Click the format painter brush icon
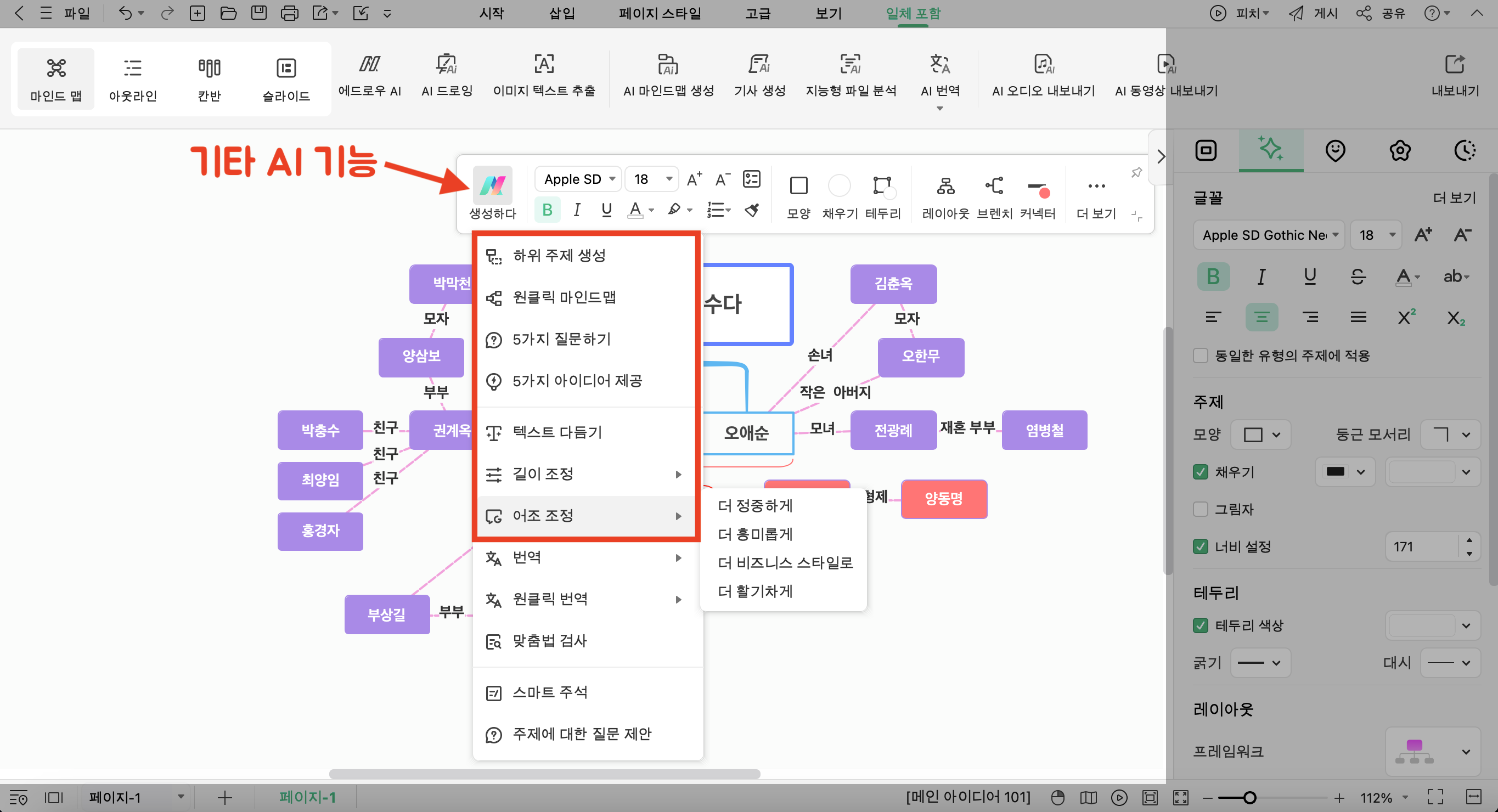Screen dimensions: 1498x812 (752, 210)
